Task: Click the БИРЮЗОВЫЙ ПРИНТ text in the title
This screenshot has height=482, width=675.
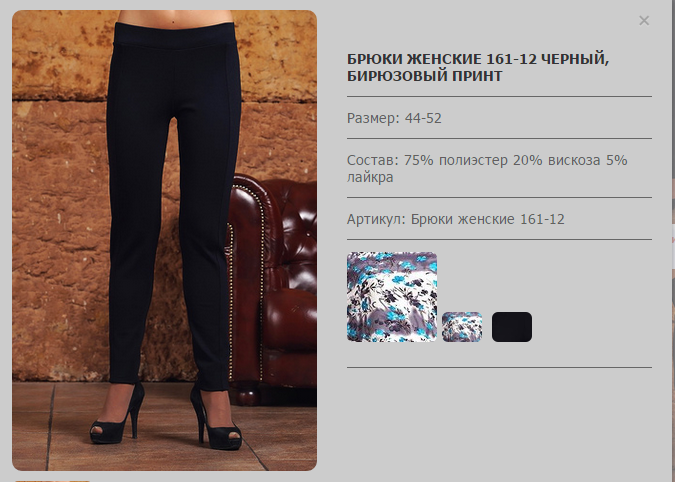Action: coord(424,76)
